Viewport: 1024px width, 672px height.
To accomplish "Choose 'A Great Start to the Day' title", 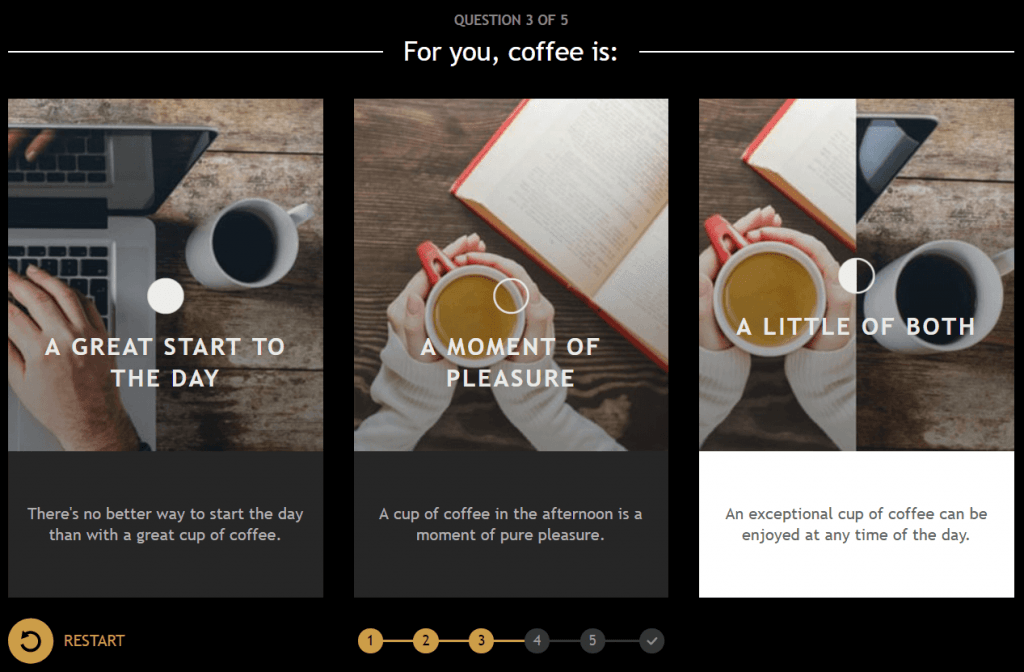I will 165,362.
